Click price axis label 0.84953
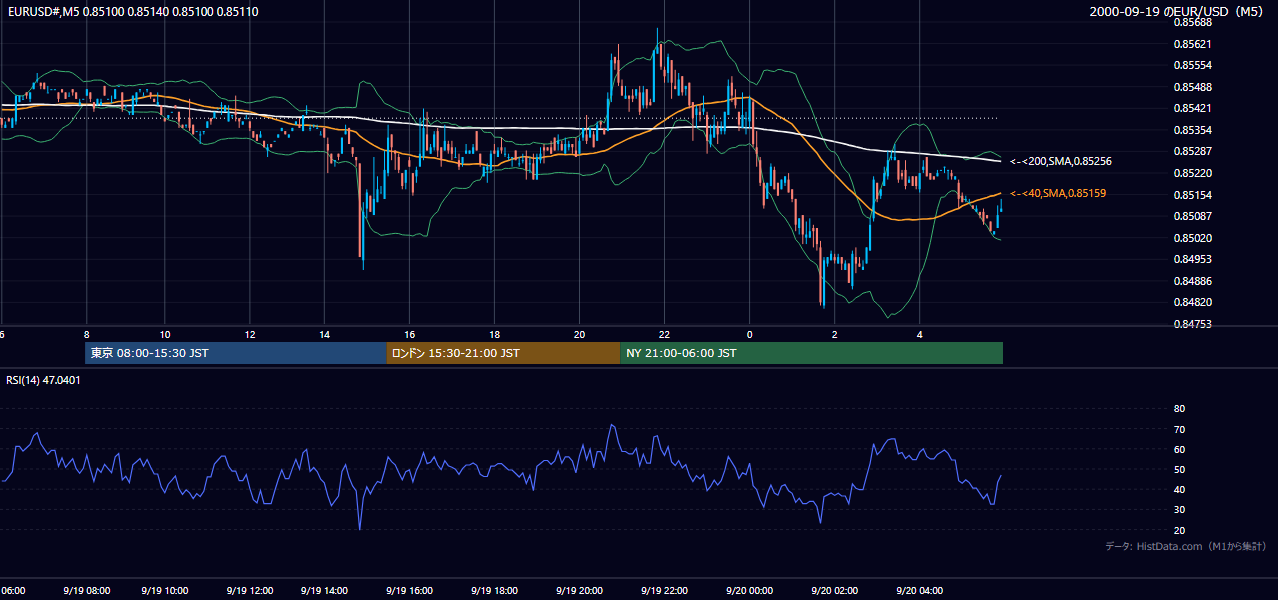The width and height of the screenshot is (1278, 600). point(1192,259)
